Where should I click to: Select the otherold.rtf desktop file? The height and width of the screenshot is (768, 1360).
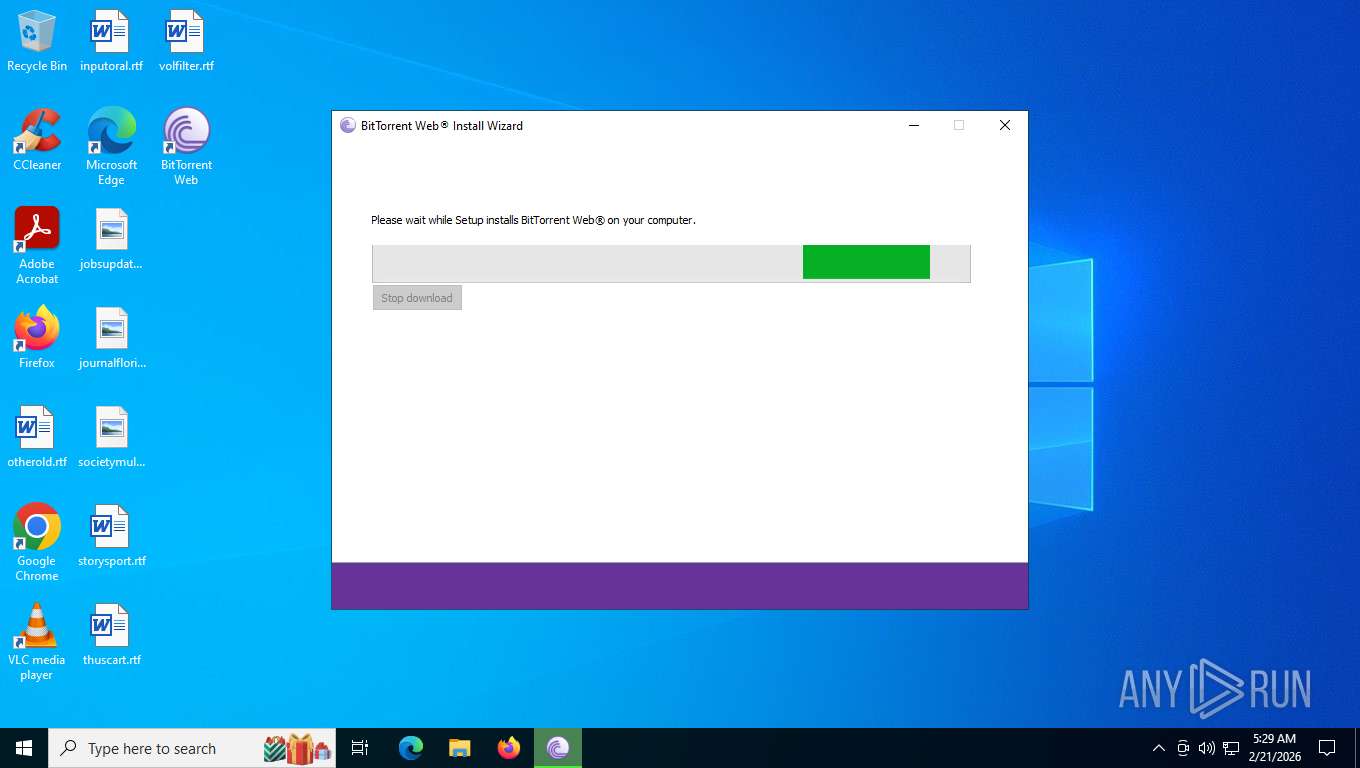37,437
